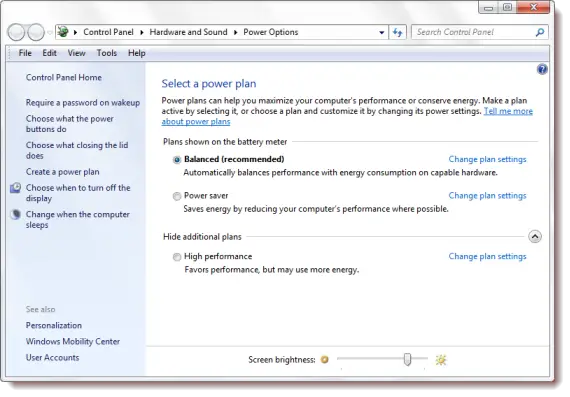
Task: Open the Tools menu
Action: [107, 53]
